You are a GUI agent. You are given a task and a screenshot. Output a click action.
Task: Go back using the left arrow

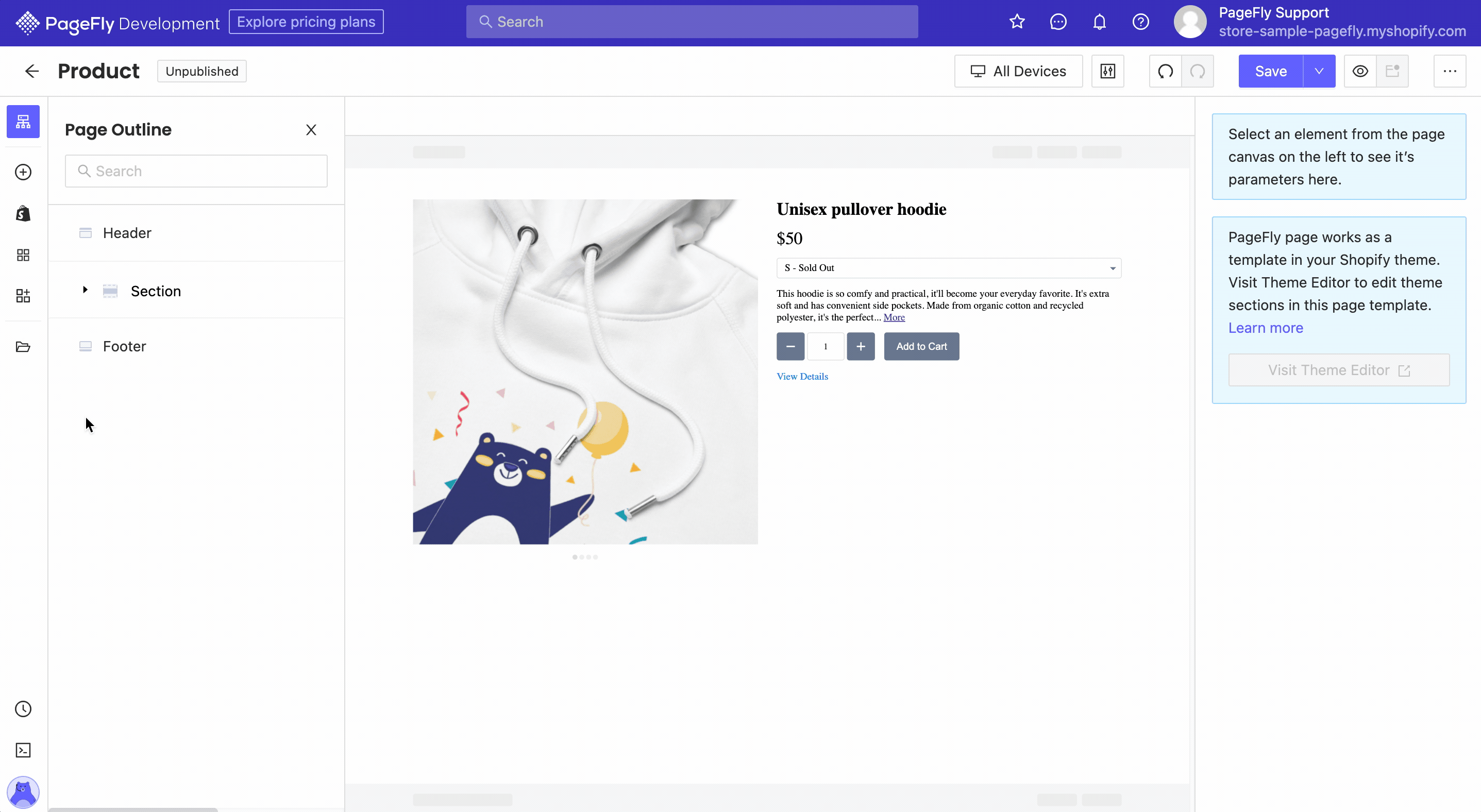[32, 71]
